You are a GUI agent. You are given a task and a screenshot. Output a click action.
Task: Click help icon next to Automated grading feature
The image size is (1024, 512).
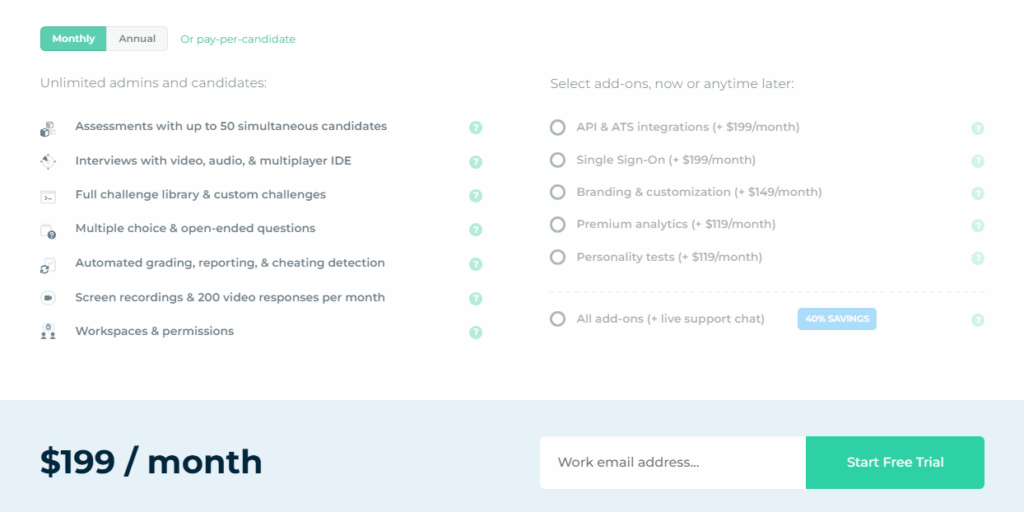(x=476, y=264)
